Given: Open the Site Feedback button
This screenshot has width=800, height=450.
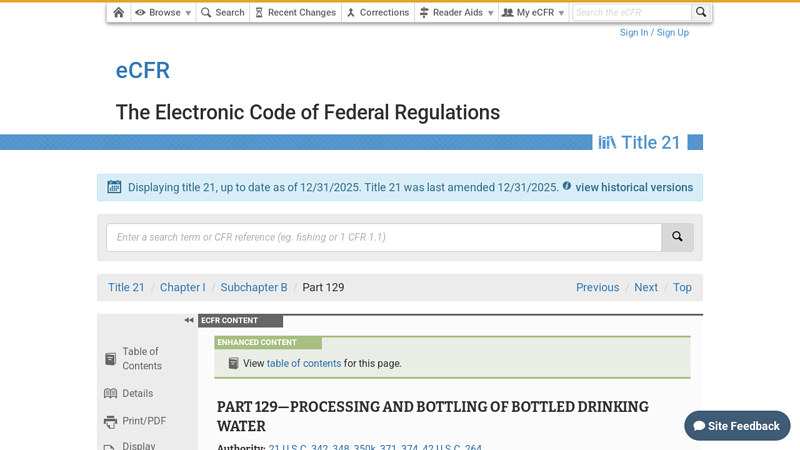Looking at the screenshot, I should point(737,426).
